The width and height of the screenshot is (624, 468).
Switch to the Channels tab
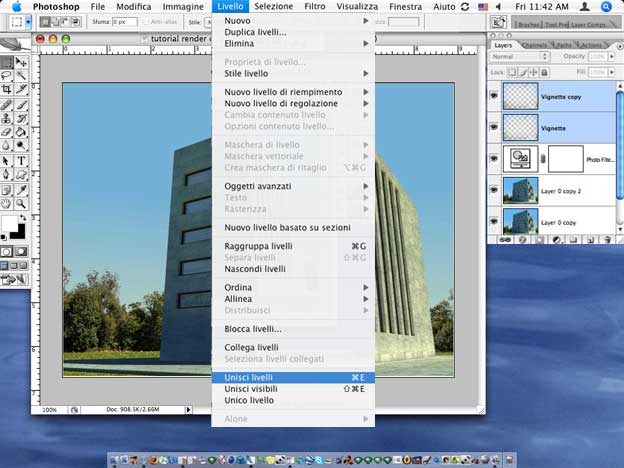point(535,45)
